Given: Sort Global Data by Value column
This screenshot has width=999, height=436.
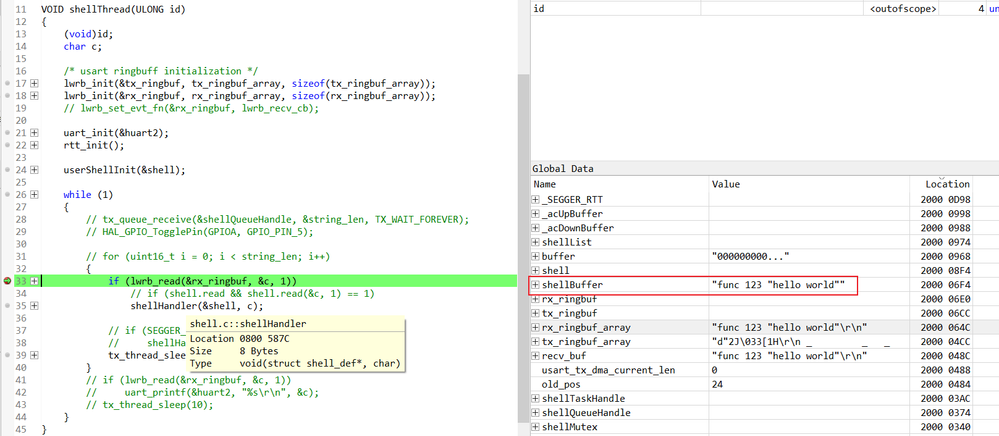Looking at the screenshot, I should coord(809,184).
